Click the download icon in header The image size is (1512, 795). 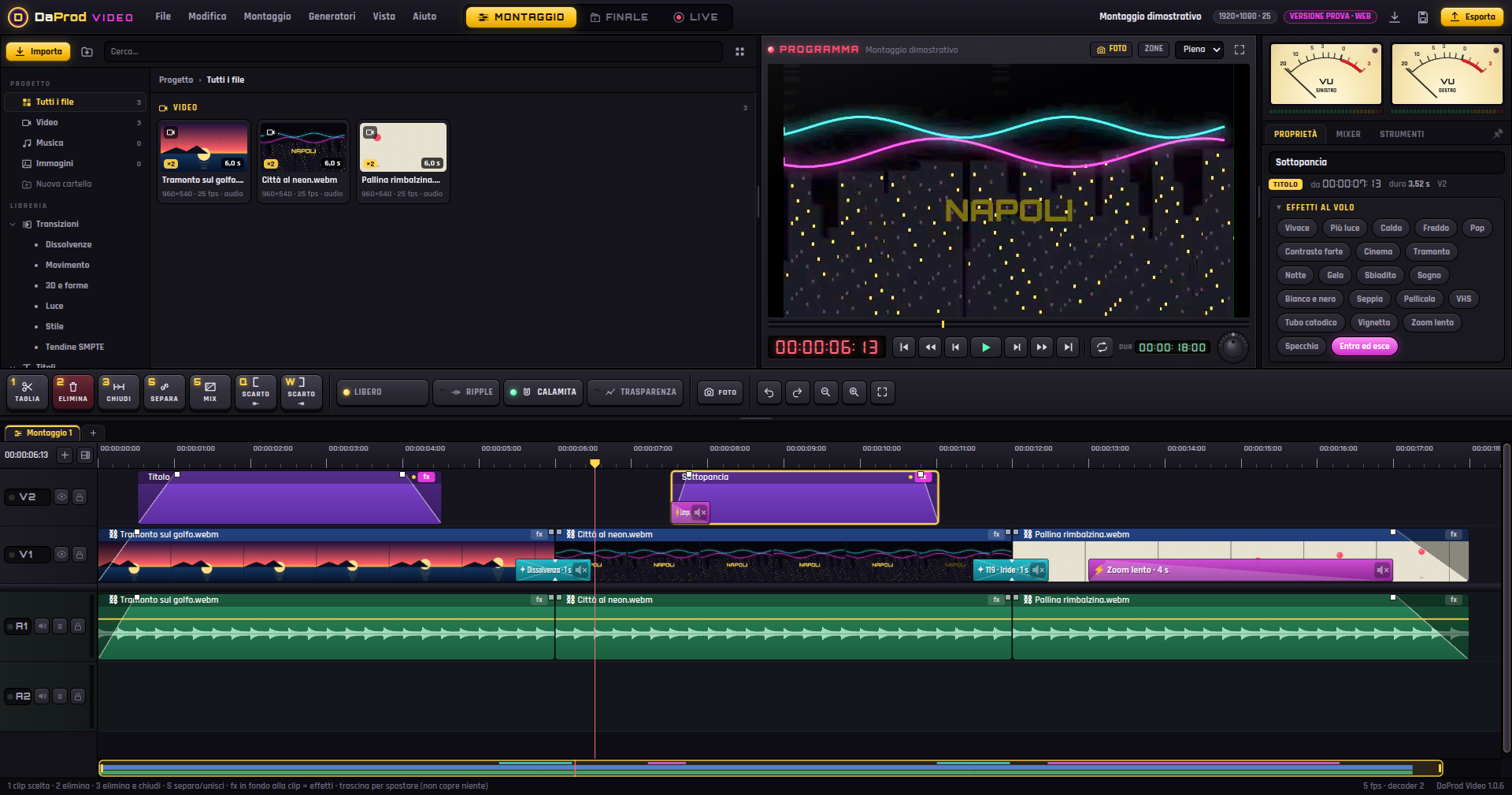tap(1395, 17)
